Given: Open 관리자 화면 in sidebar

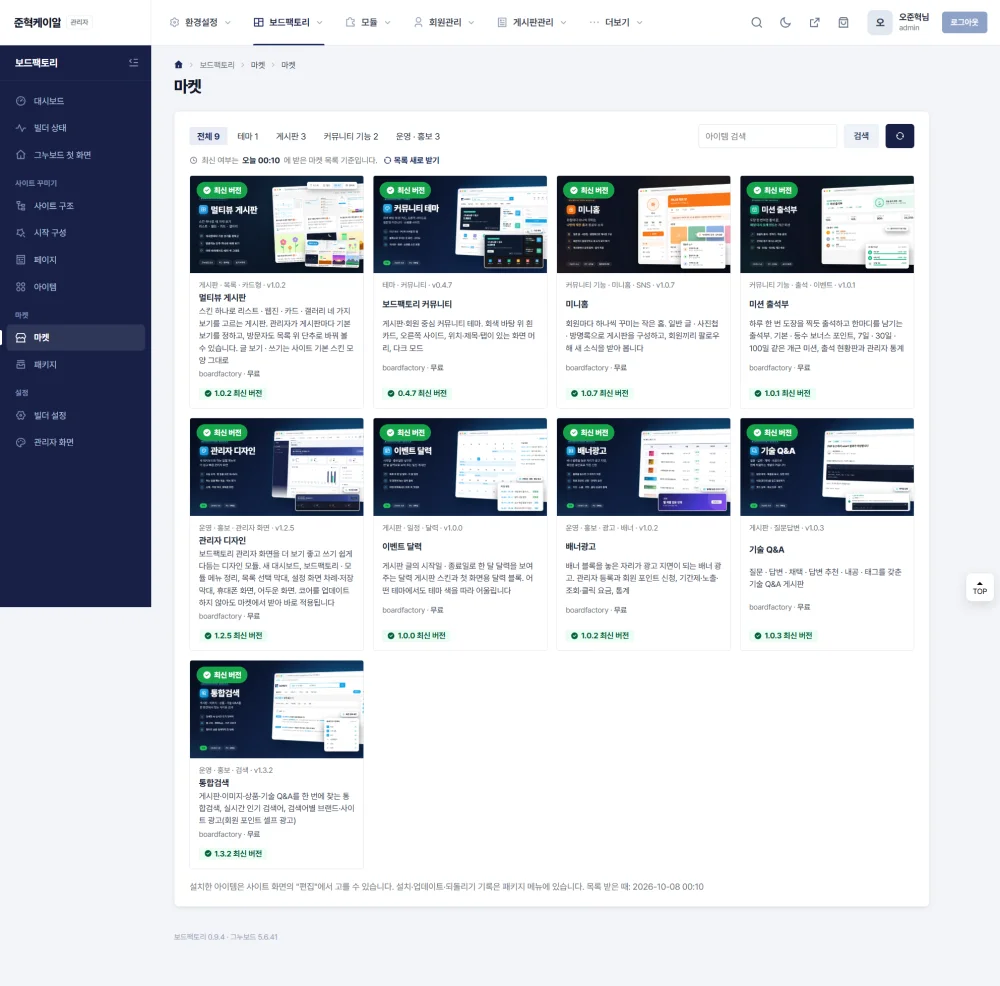Looking at the screenshot, I should 75,442.
